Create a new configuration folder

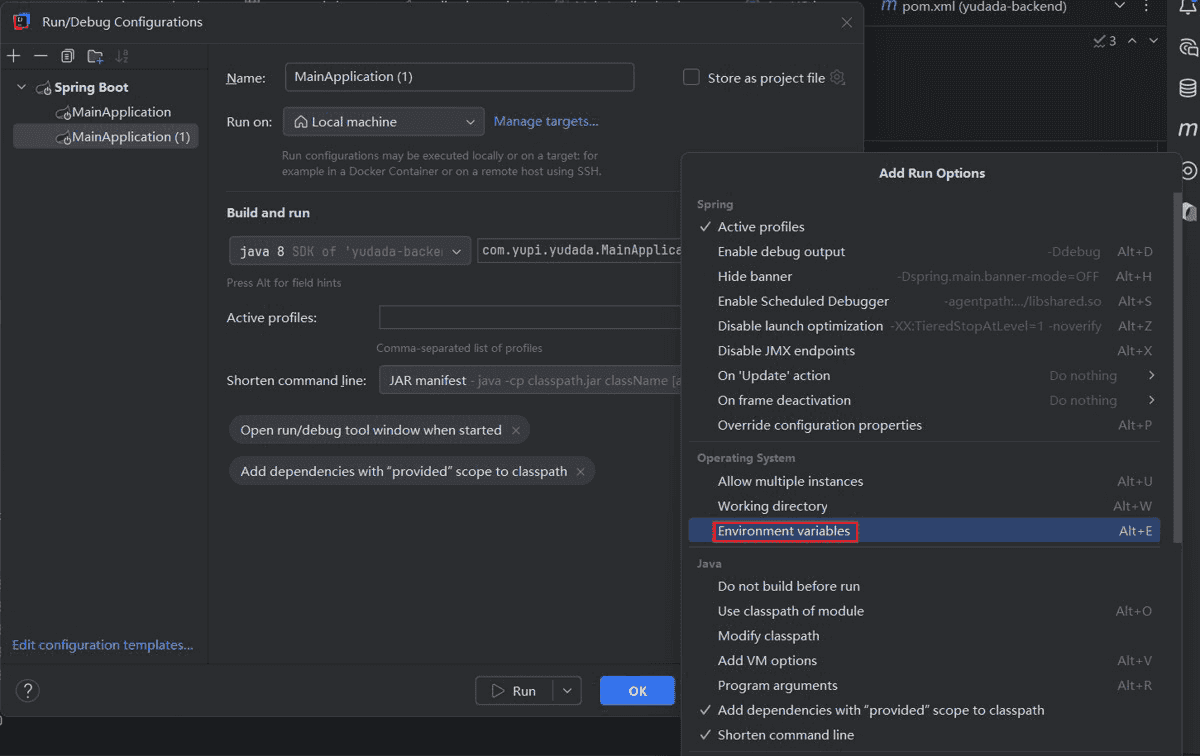(95, 56)
